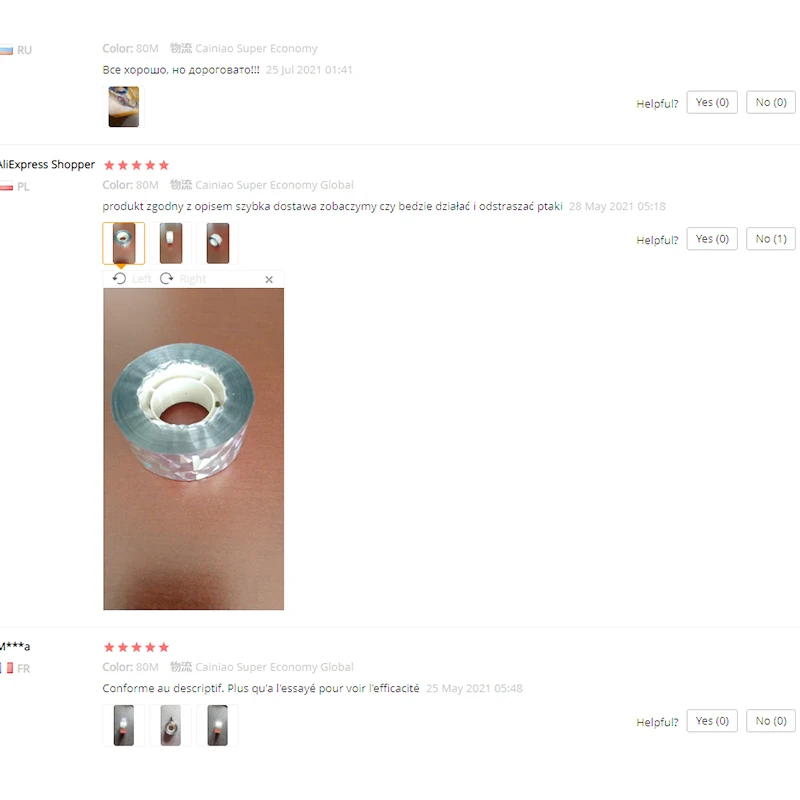This screenshot has width=800, height=800.
Task: Open the third thumbnail in French review
Action: (217, 726)
